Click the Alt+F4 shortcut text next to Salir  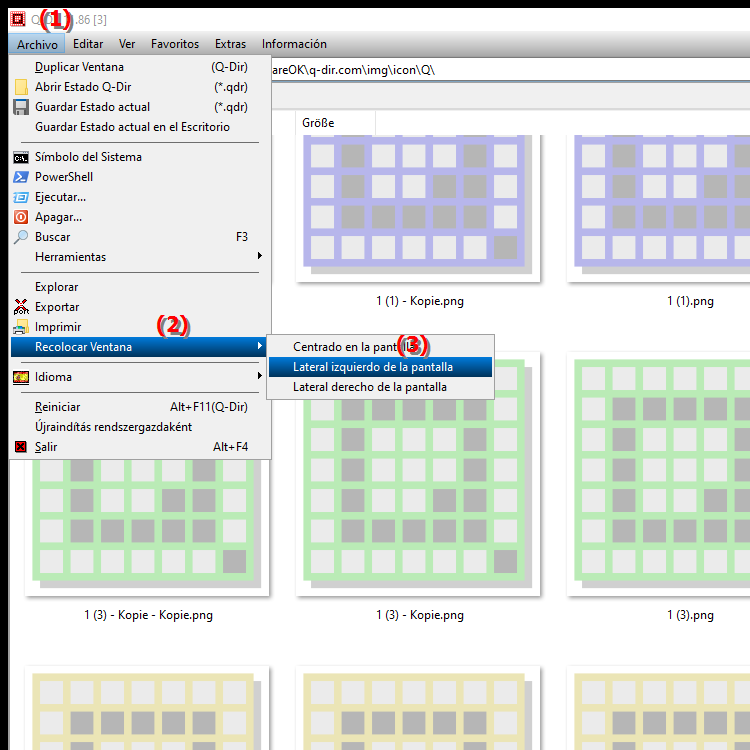(230, 447)
